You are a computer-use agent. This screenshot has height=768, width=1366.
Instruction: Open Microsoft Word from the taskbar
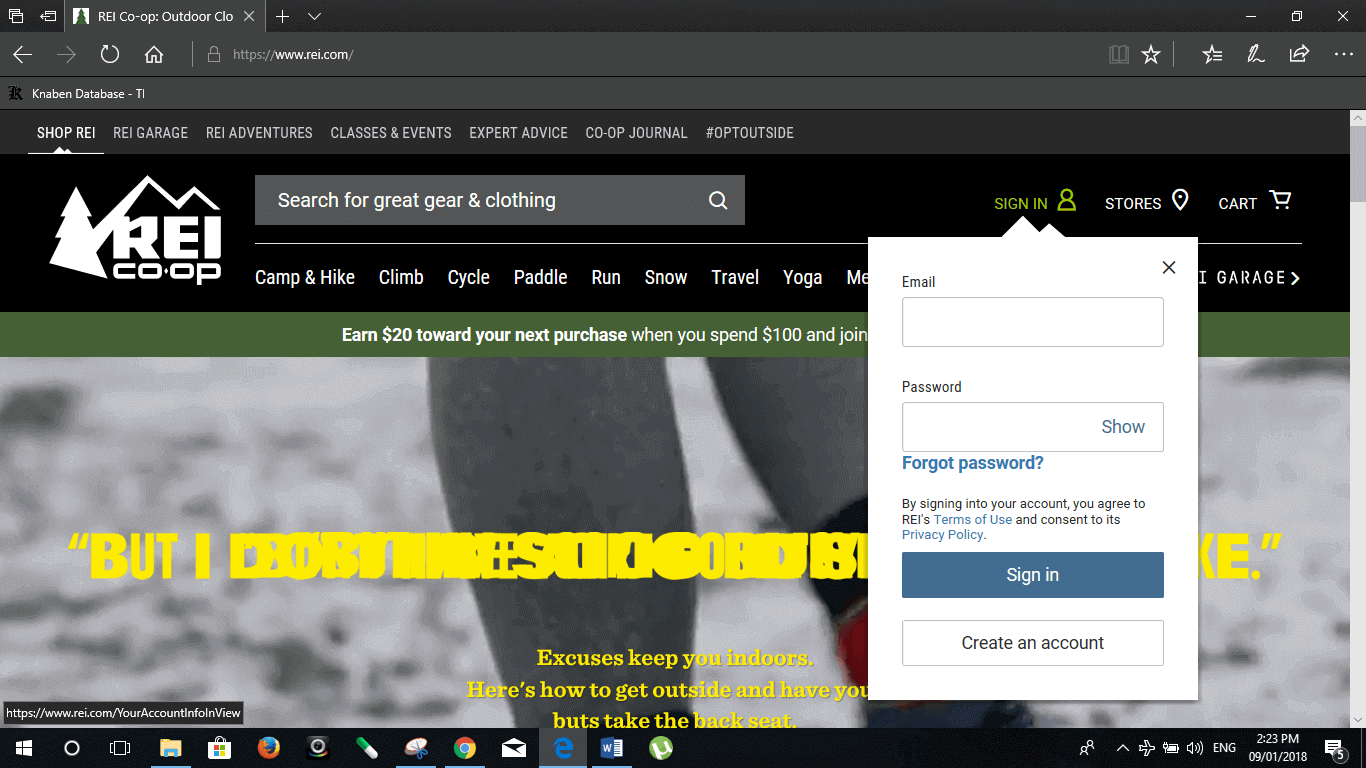tap(612, 748)
